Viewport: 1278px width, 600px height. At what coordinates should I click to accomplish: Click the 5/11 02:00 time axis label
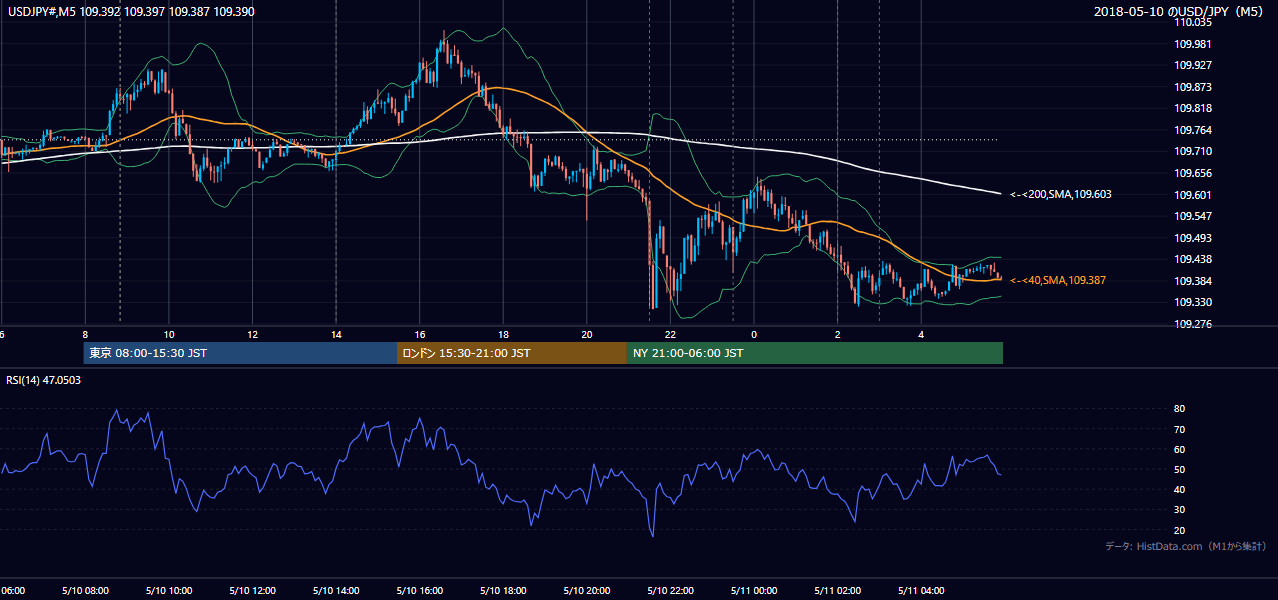point(838,590)
